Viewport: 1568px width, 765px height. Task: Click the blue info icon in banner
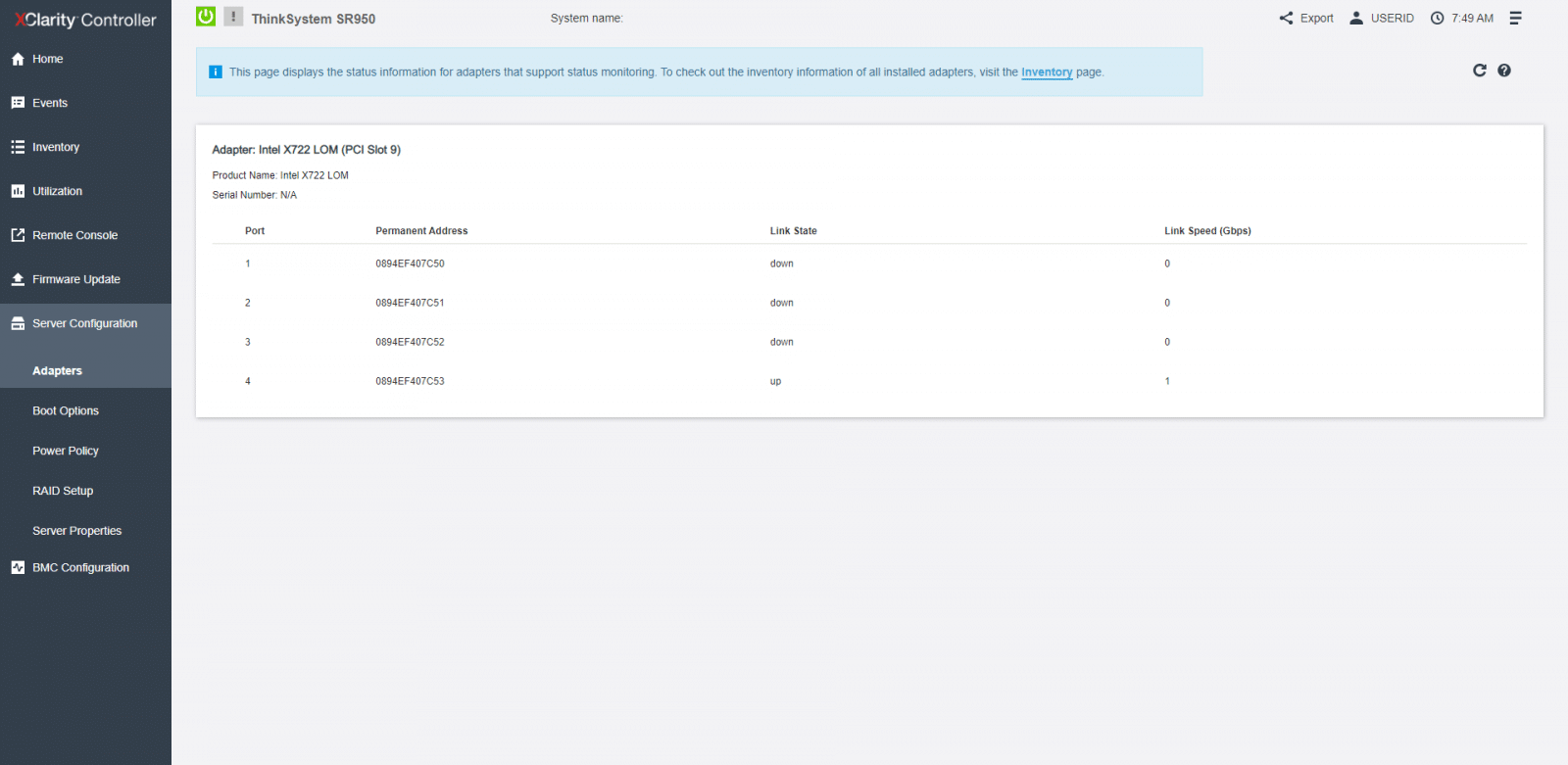point(216,72)
